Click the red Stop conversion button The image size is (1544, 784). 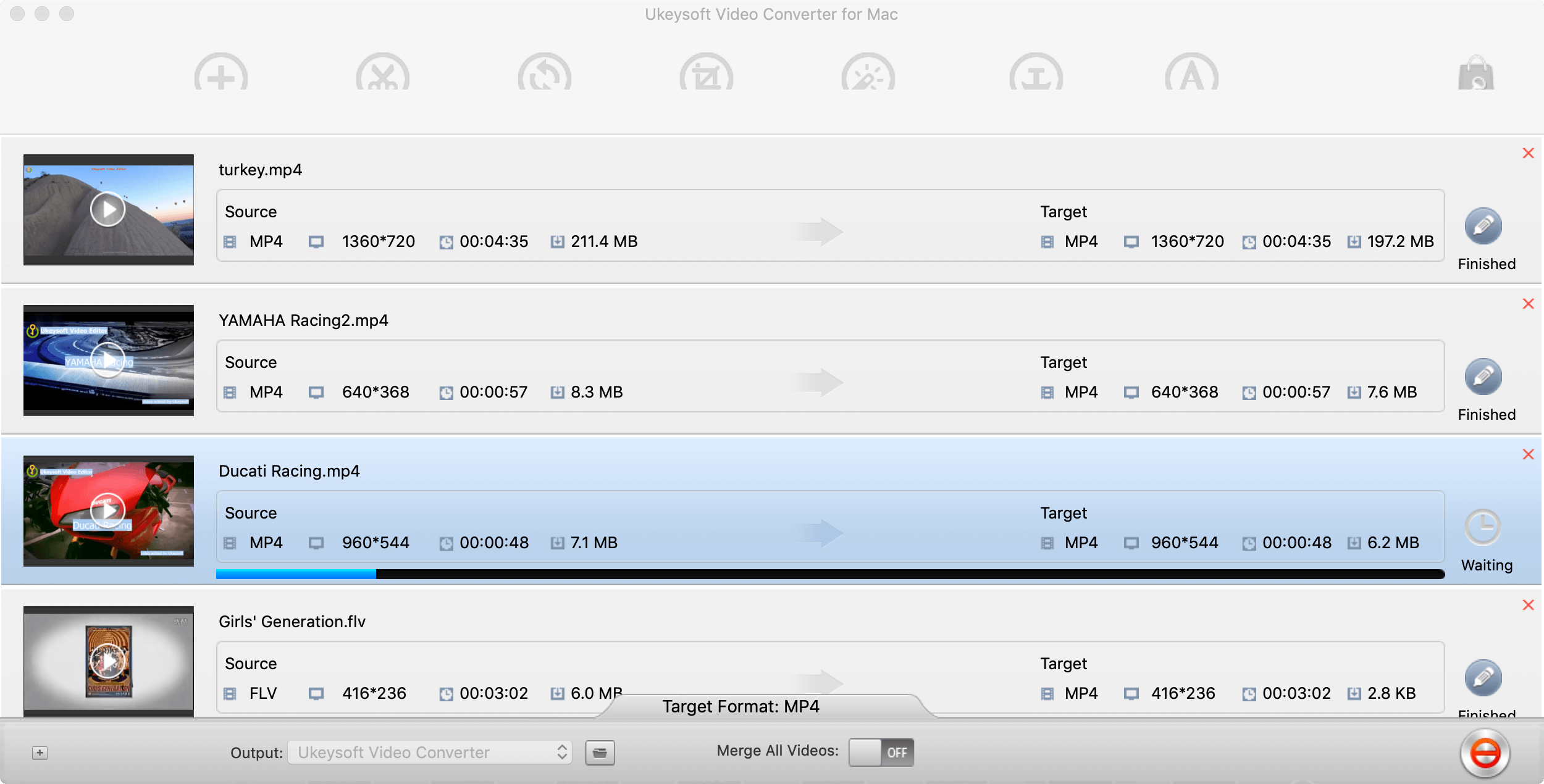1485,752
